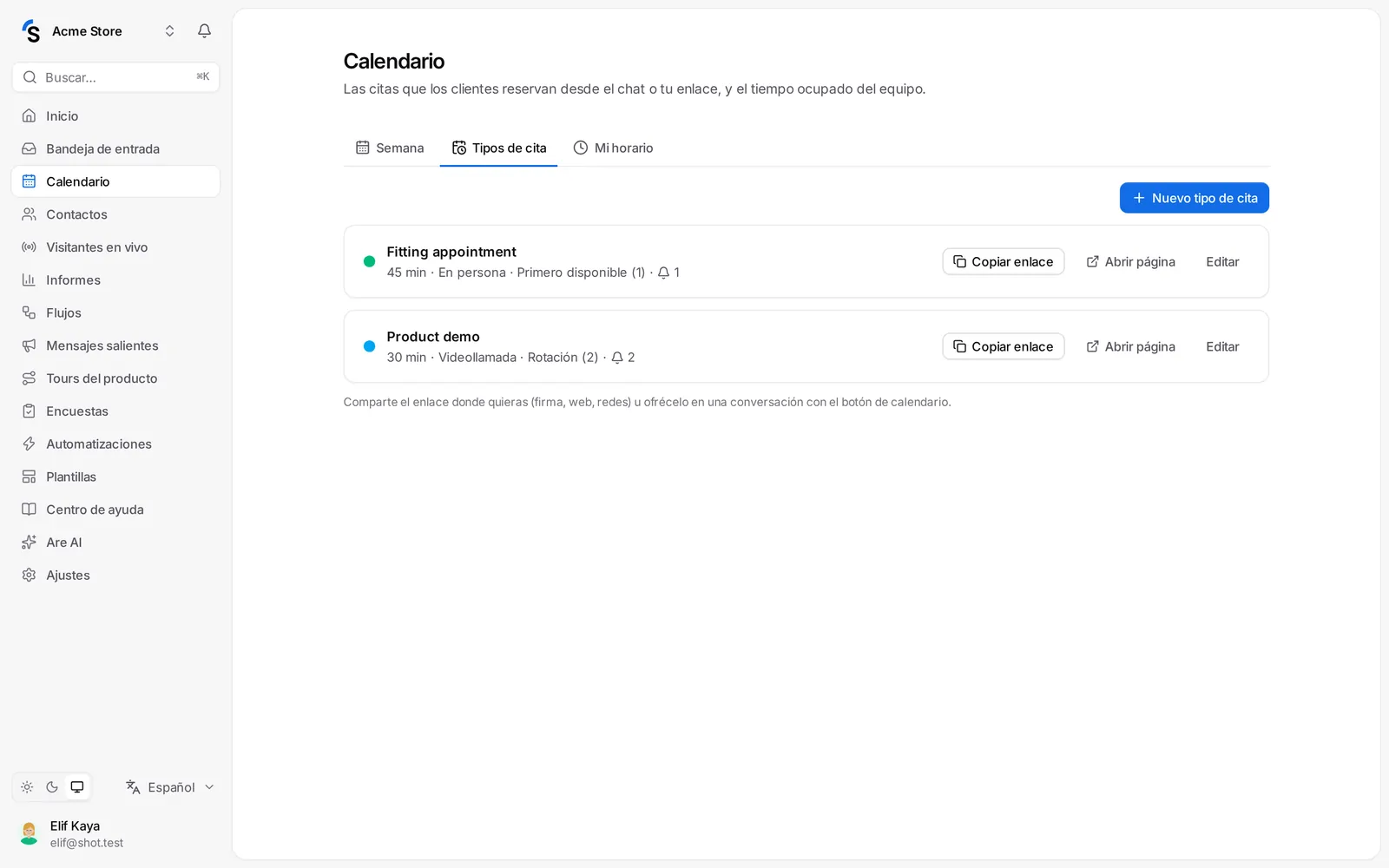
Task: Click the Contactos people icon
Action: pyautogui.click(x=29, y=214)
